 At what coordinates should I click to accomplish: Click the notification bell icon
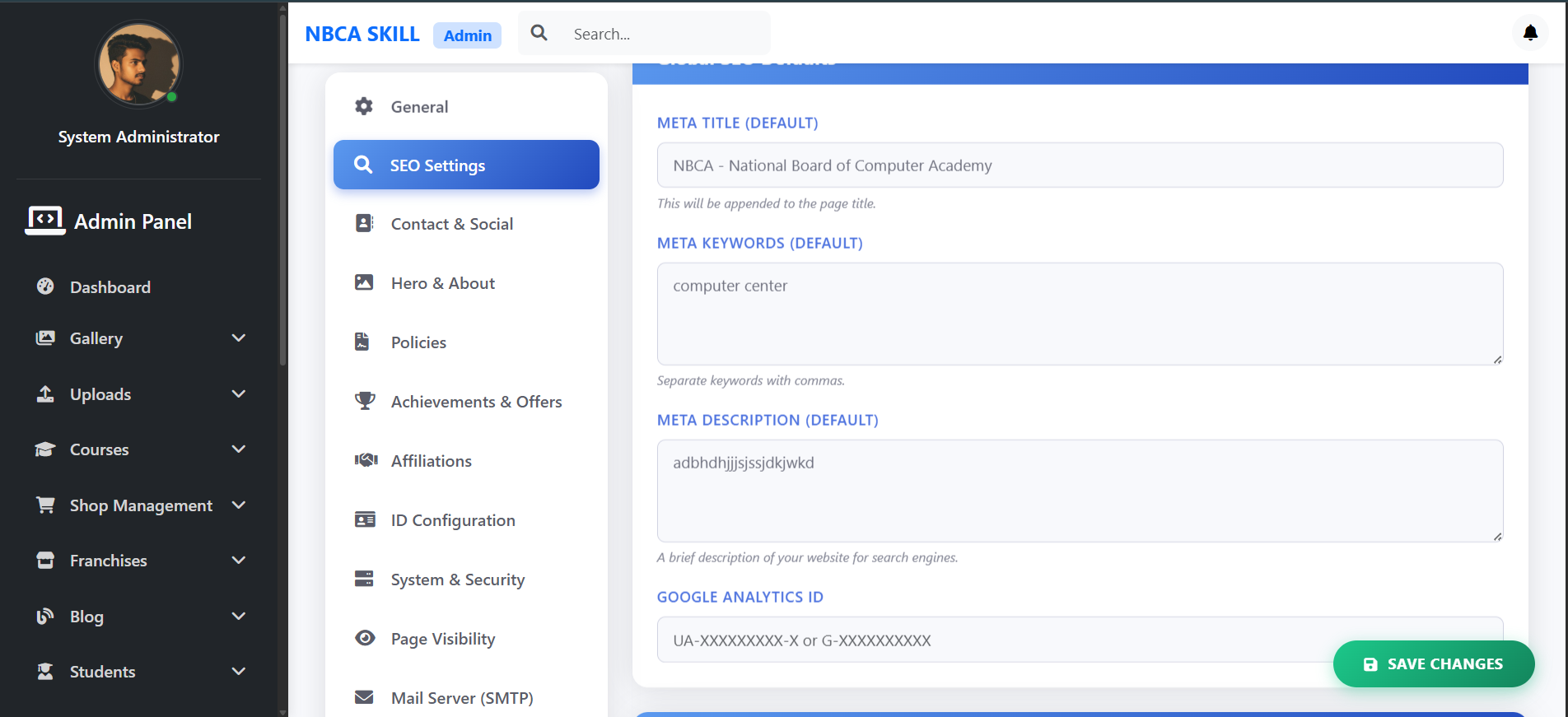1530,33
